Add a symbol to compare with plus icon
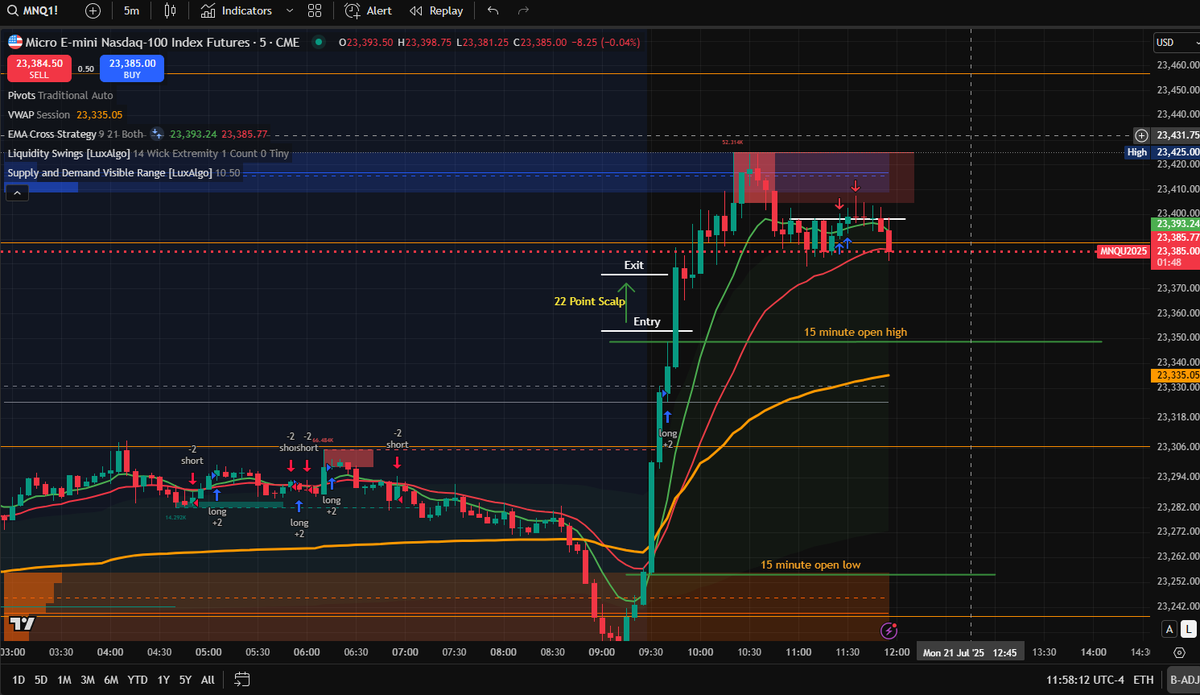The image size is (1200, 695). point(93,11)
